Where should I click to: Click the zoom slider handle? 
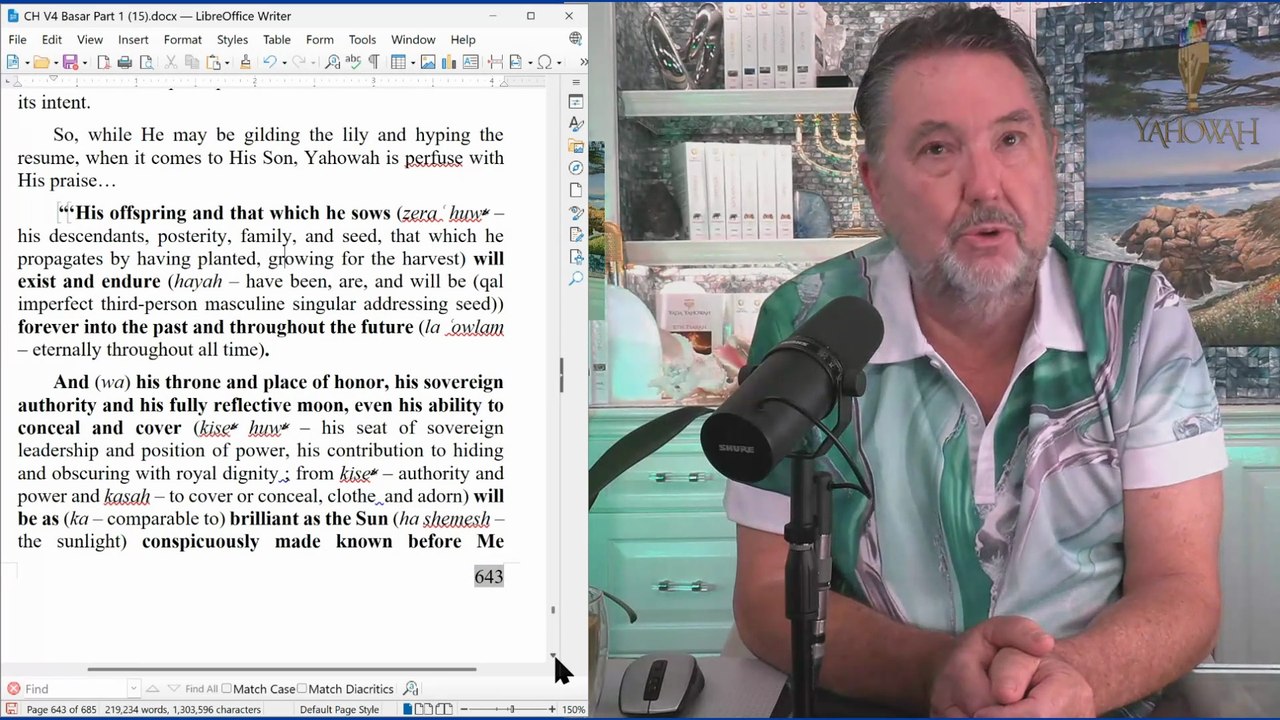pos(511,709)
